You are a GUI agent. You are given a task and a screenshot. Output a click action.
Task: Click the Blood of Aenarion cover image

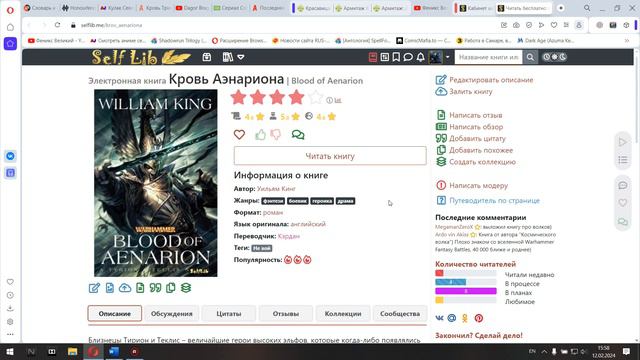(156, 183)
